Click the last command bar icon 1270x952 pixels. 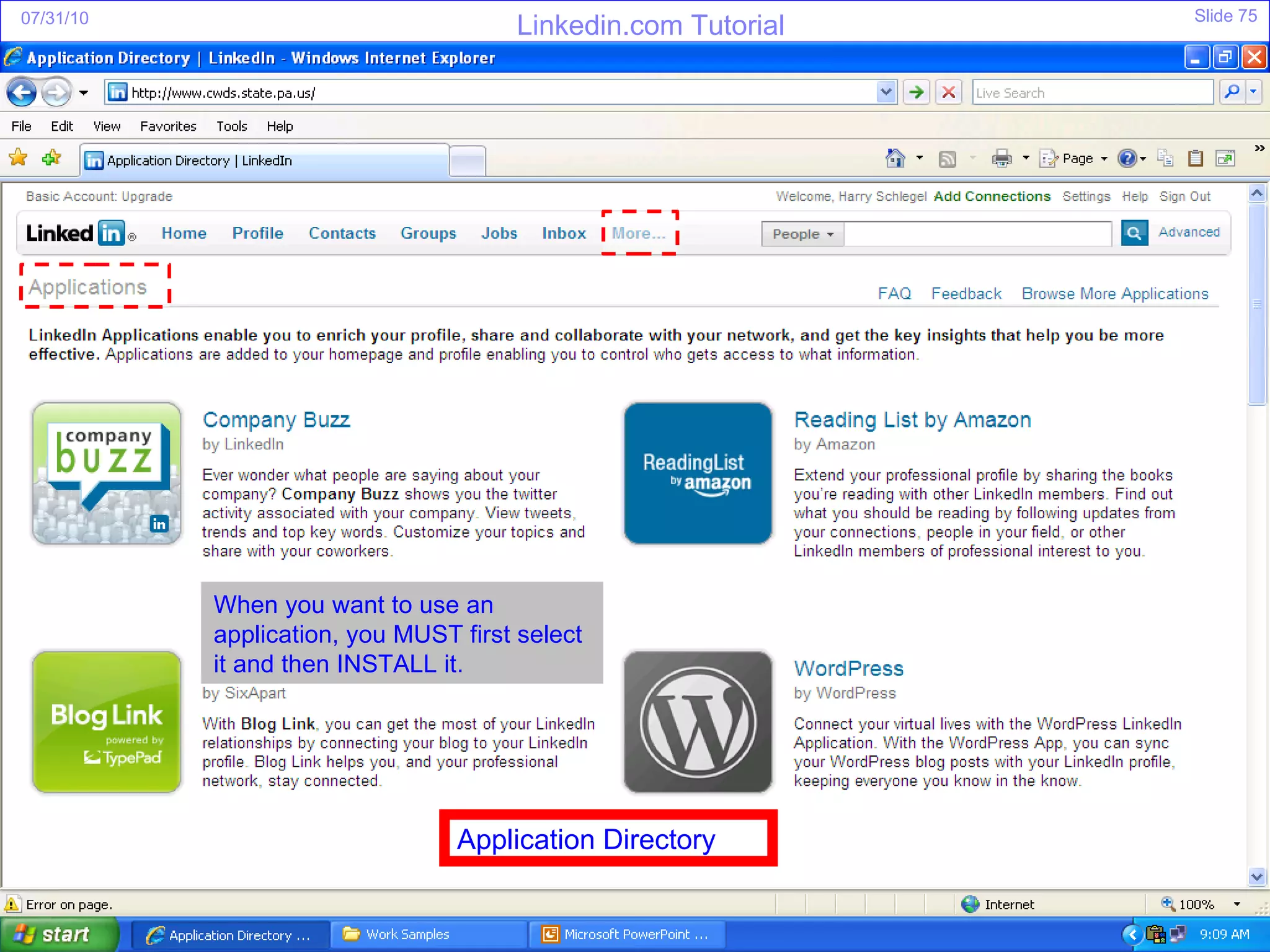[1225, 159]
